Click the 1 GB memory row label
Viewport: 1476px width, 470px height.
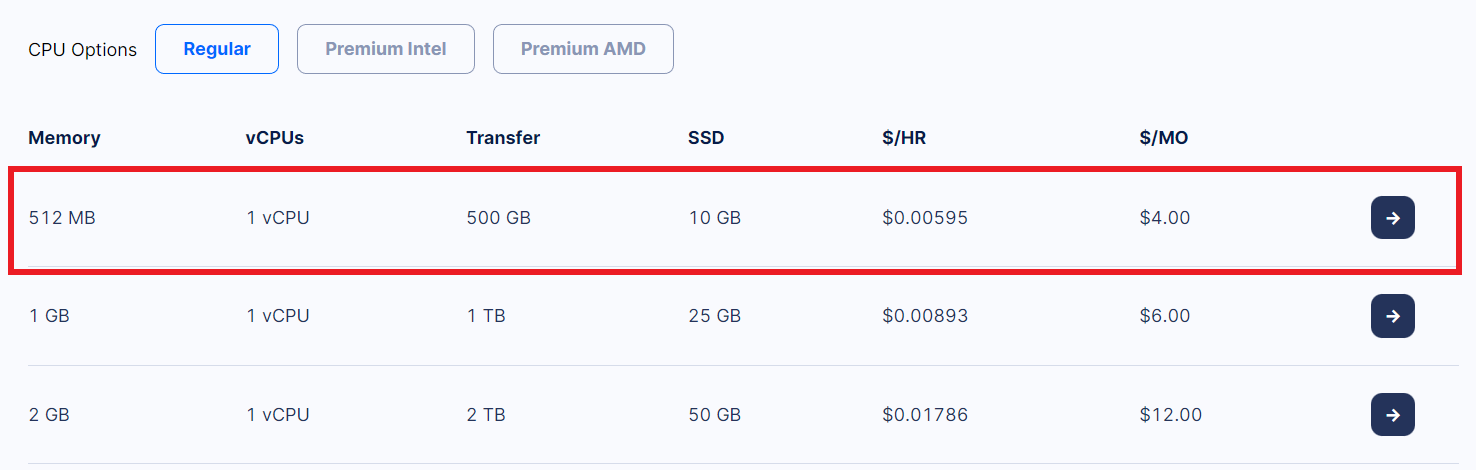[x=49, y=316]
